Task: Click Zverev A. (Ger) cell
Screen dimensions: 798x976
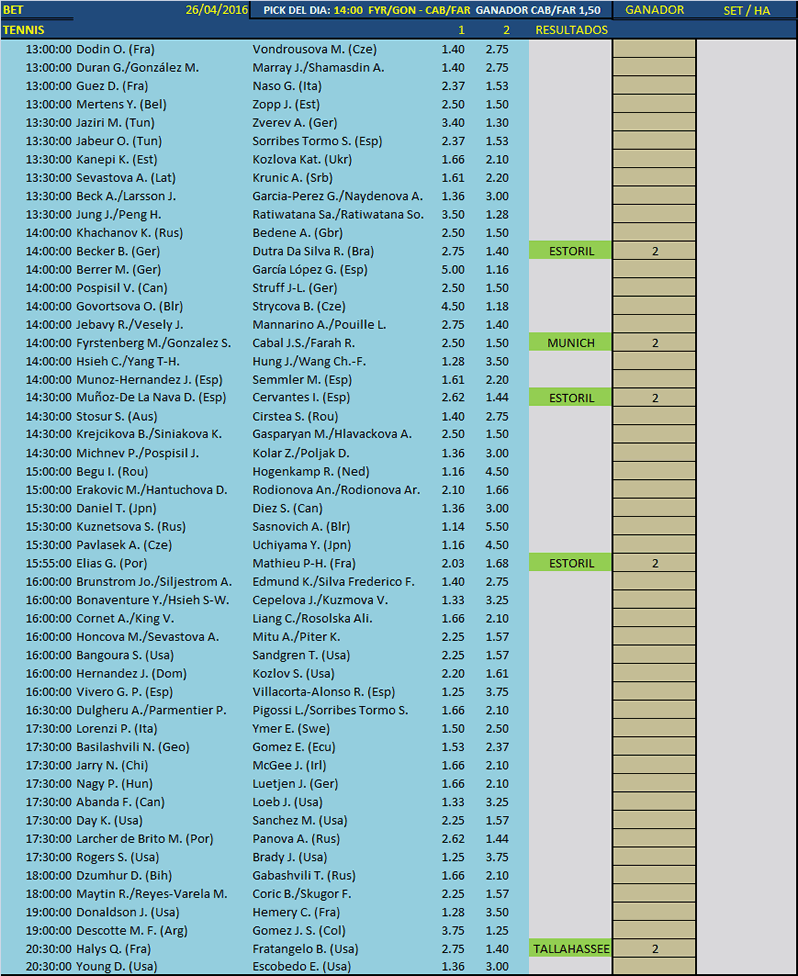Action: pos(294,123)
